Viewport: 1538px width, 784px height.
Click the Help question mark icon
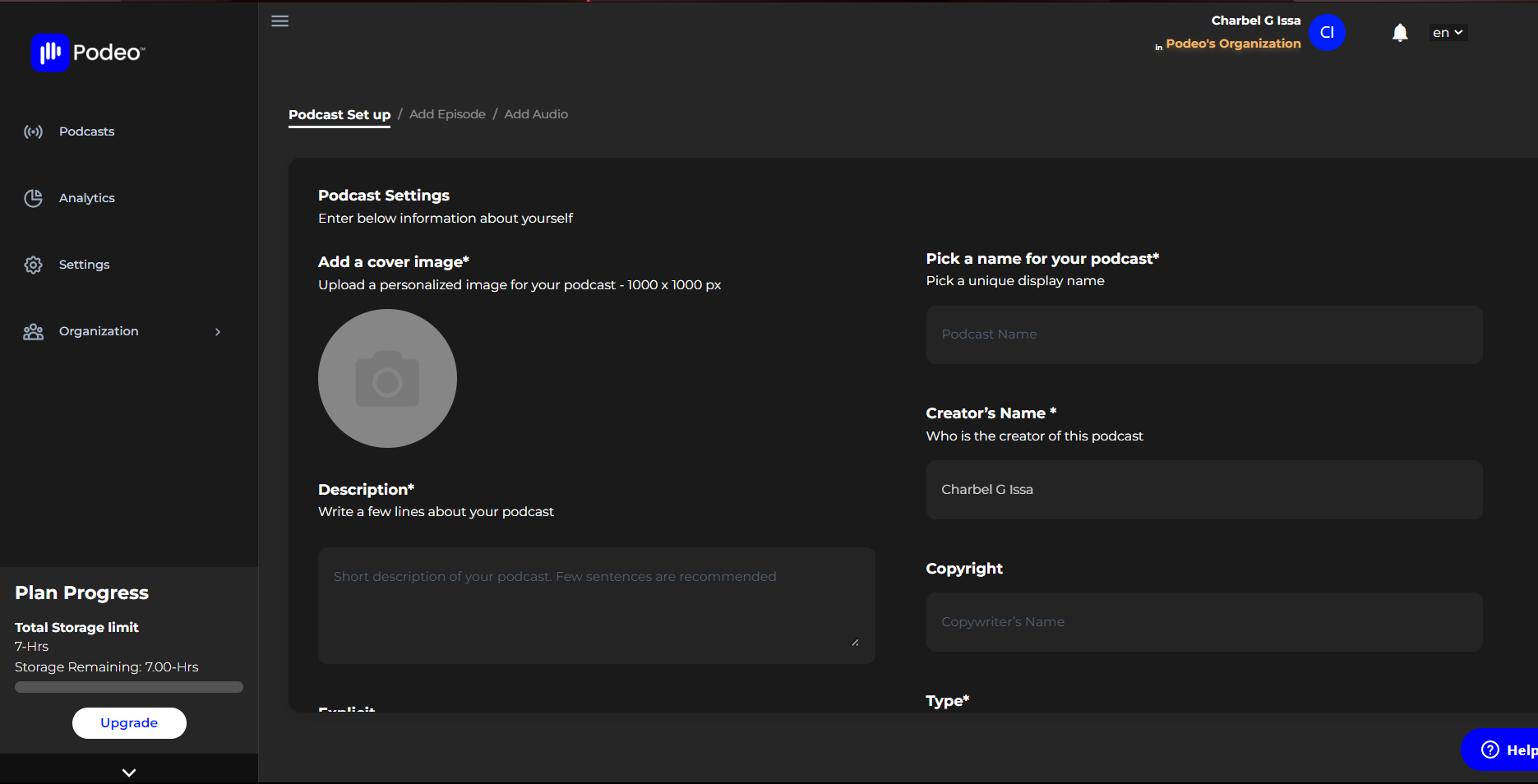coord(1490,749)
